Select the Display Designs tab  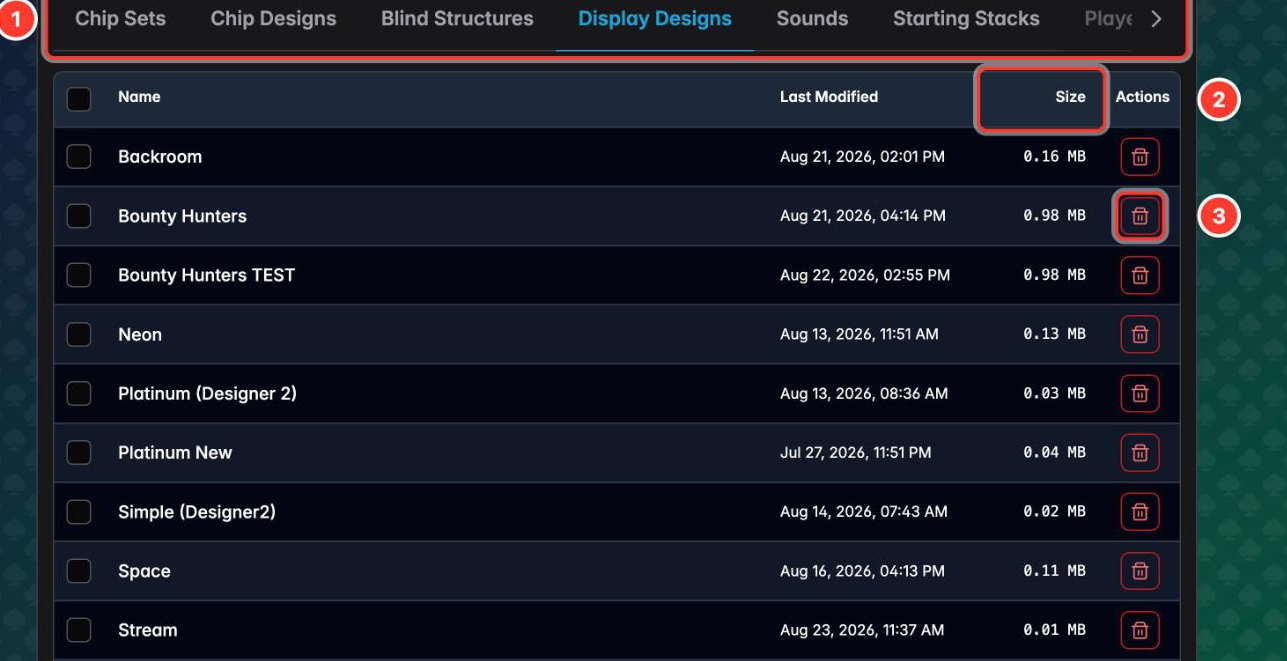pyautogui.click(x=655, y=19)
